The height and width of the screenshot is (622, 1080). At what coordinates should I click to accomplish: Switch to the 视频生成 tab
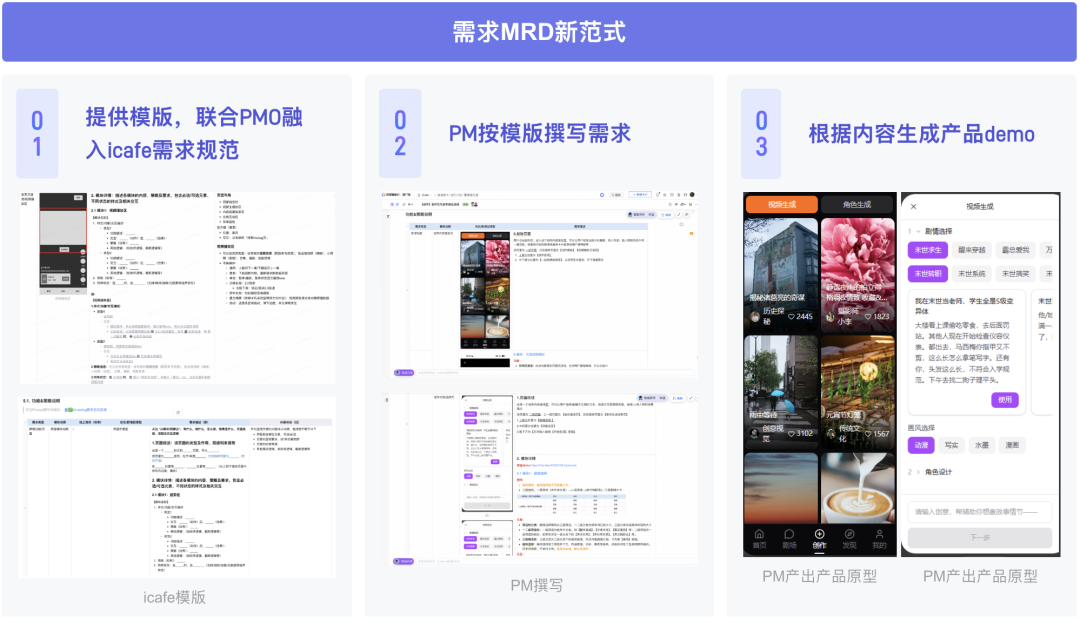[782, 205]
